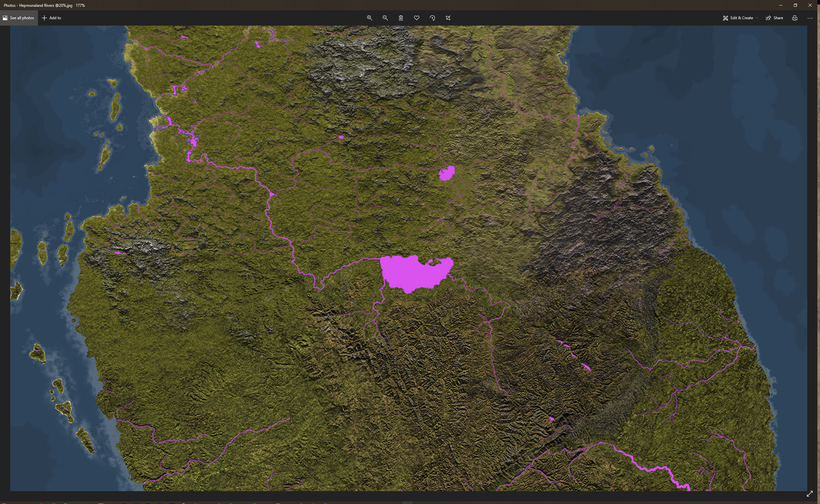Delete the photo with the trash icon
This screenshot has height=504, width=820.
(x=401, y=18)
